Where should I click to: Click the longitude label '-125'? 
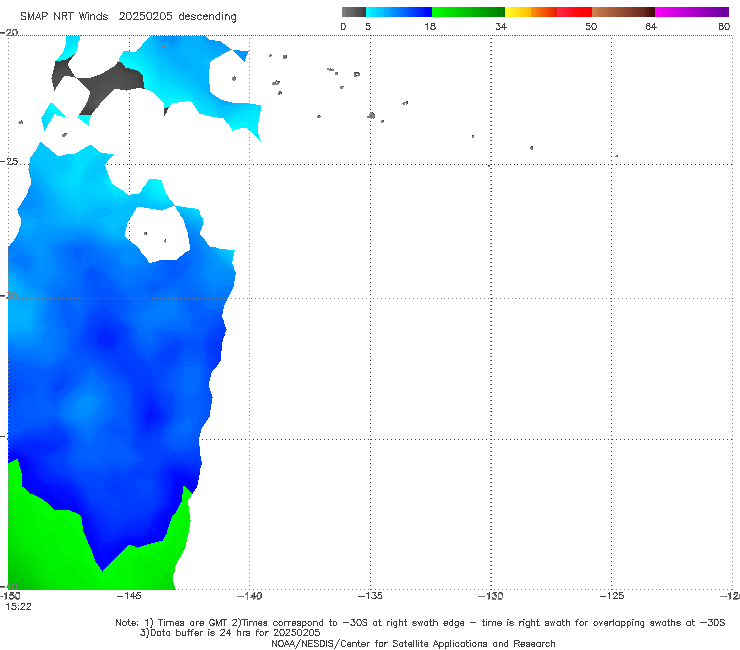[x=612, y=596]
